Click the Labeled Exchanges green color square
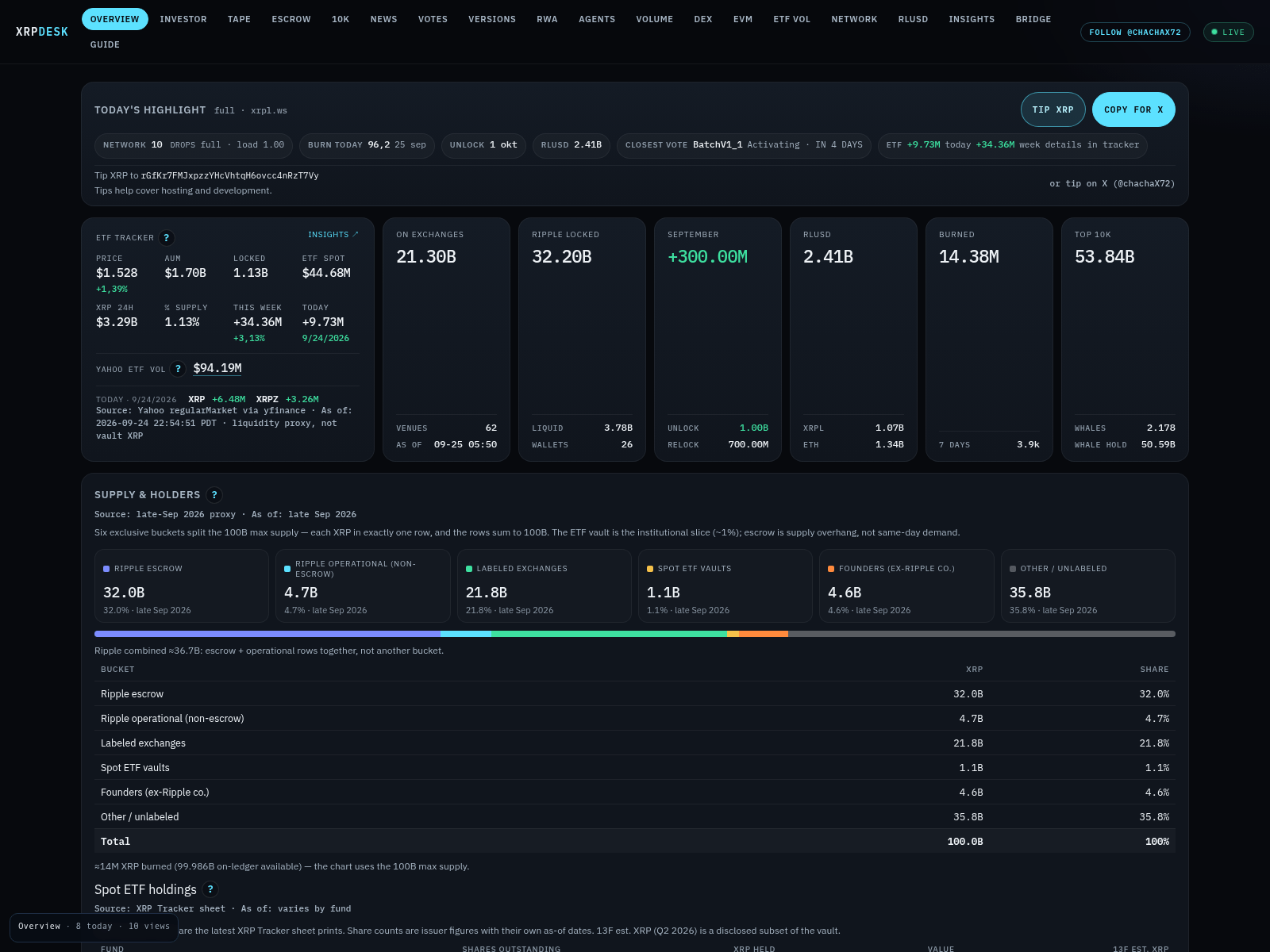 click(x=469, y=569)
